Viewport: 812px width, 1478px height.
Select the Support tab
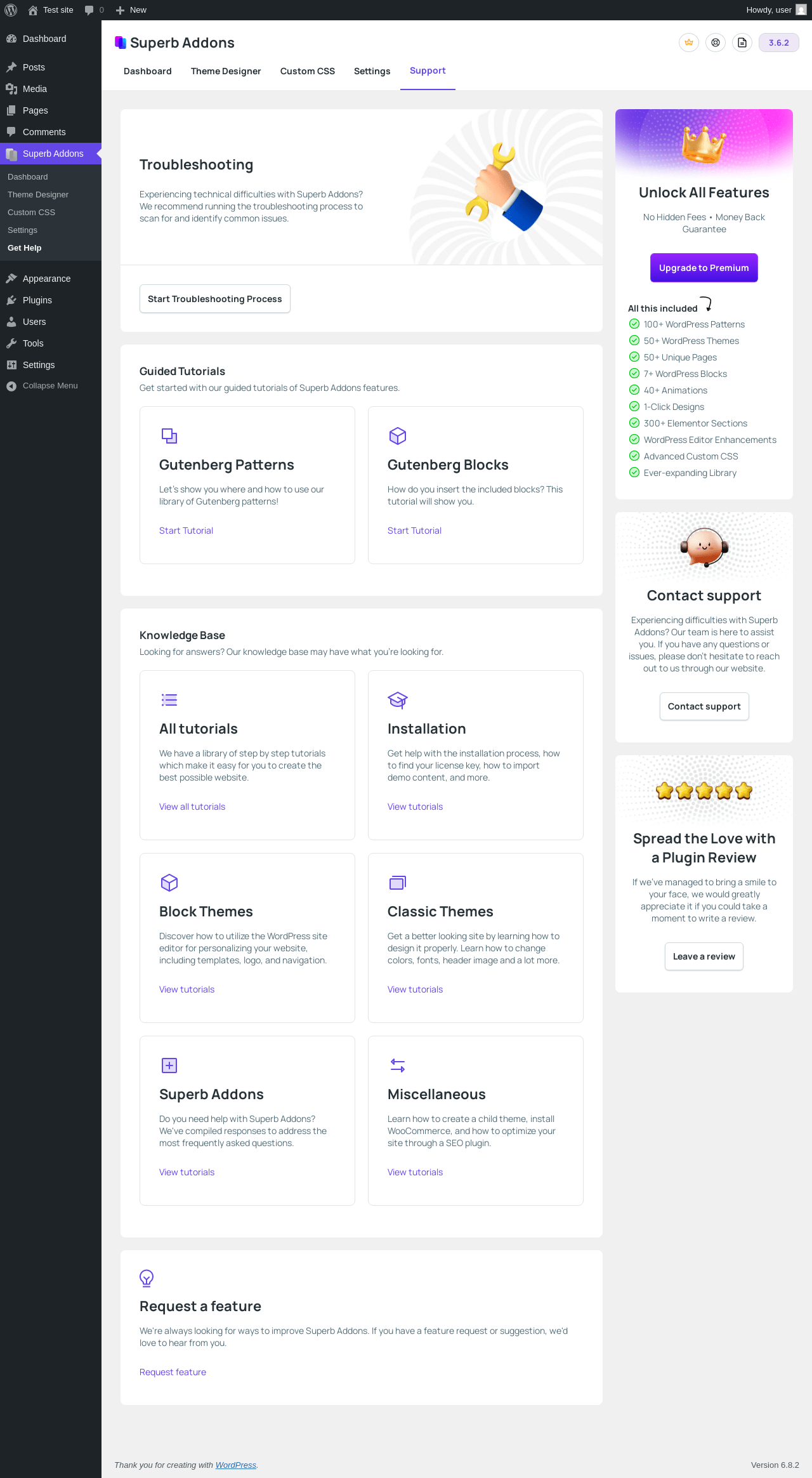click(x=428, y=71)
